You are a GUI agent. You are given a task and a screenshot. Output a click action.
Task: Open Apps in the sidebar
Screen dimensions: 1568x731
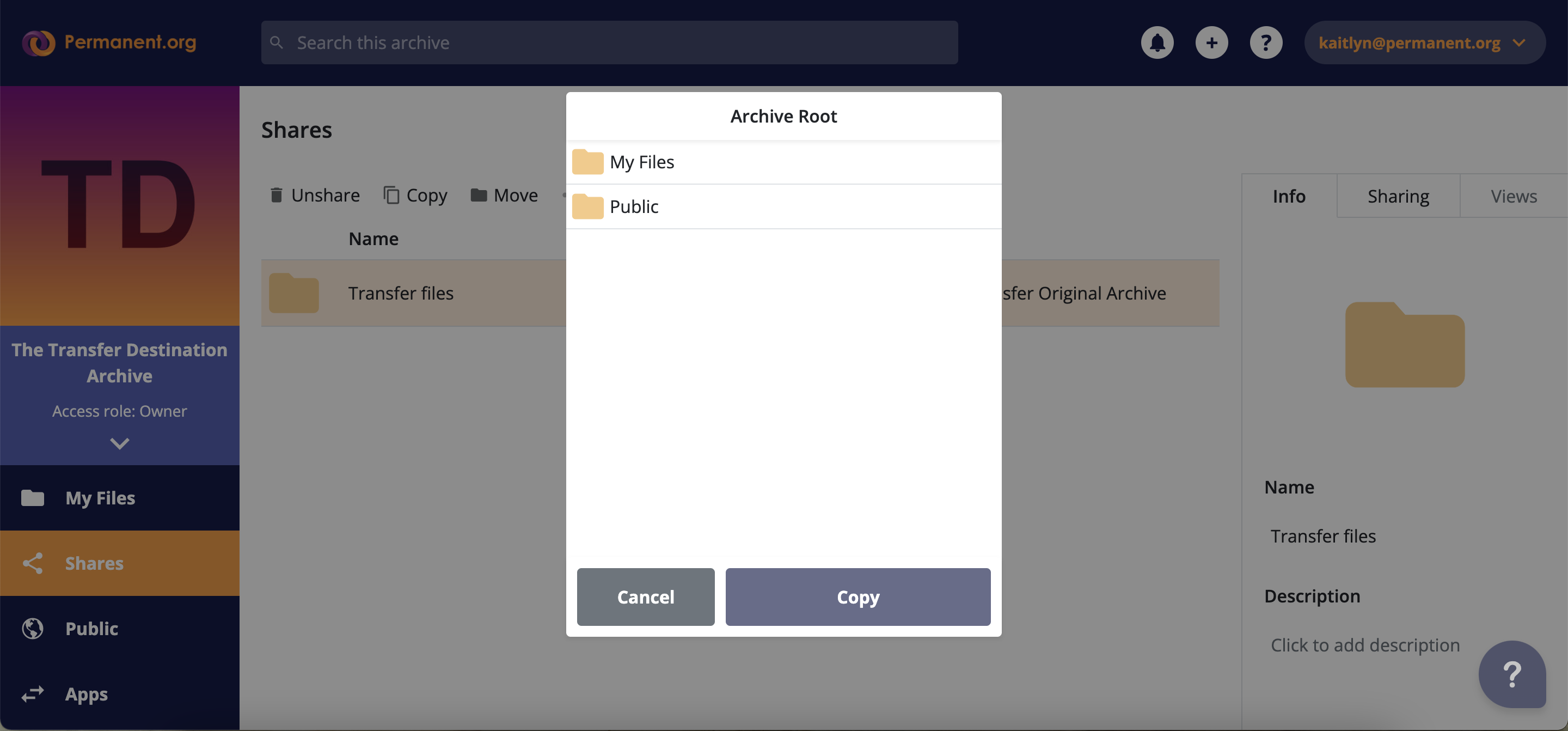click(87, 694)
